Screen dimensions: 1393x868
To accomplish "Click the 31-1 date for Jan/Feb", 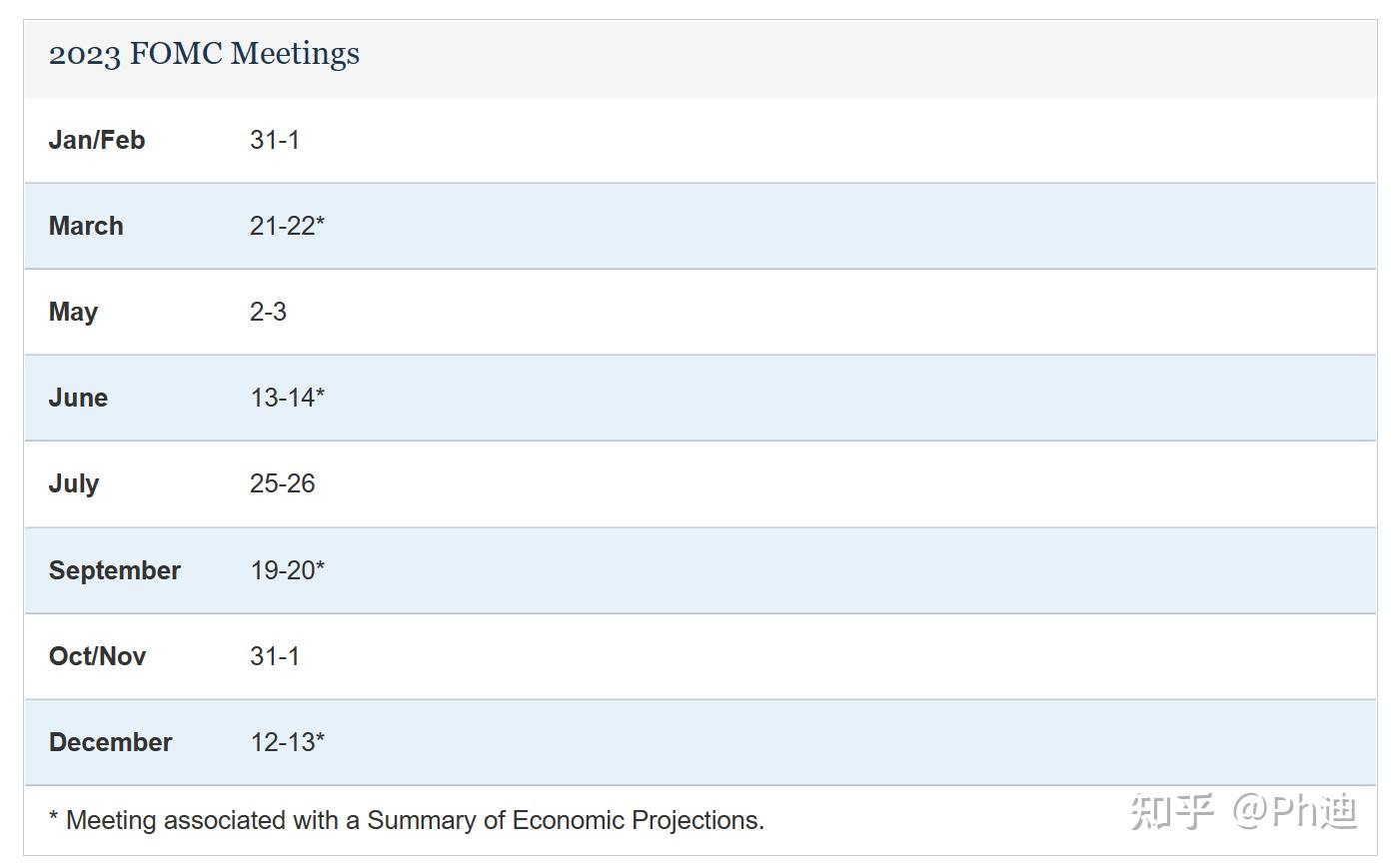I will (275, 140).
